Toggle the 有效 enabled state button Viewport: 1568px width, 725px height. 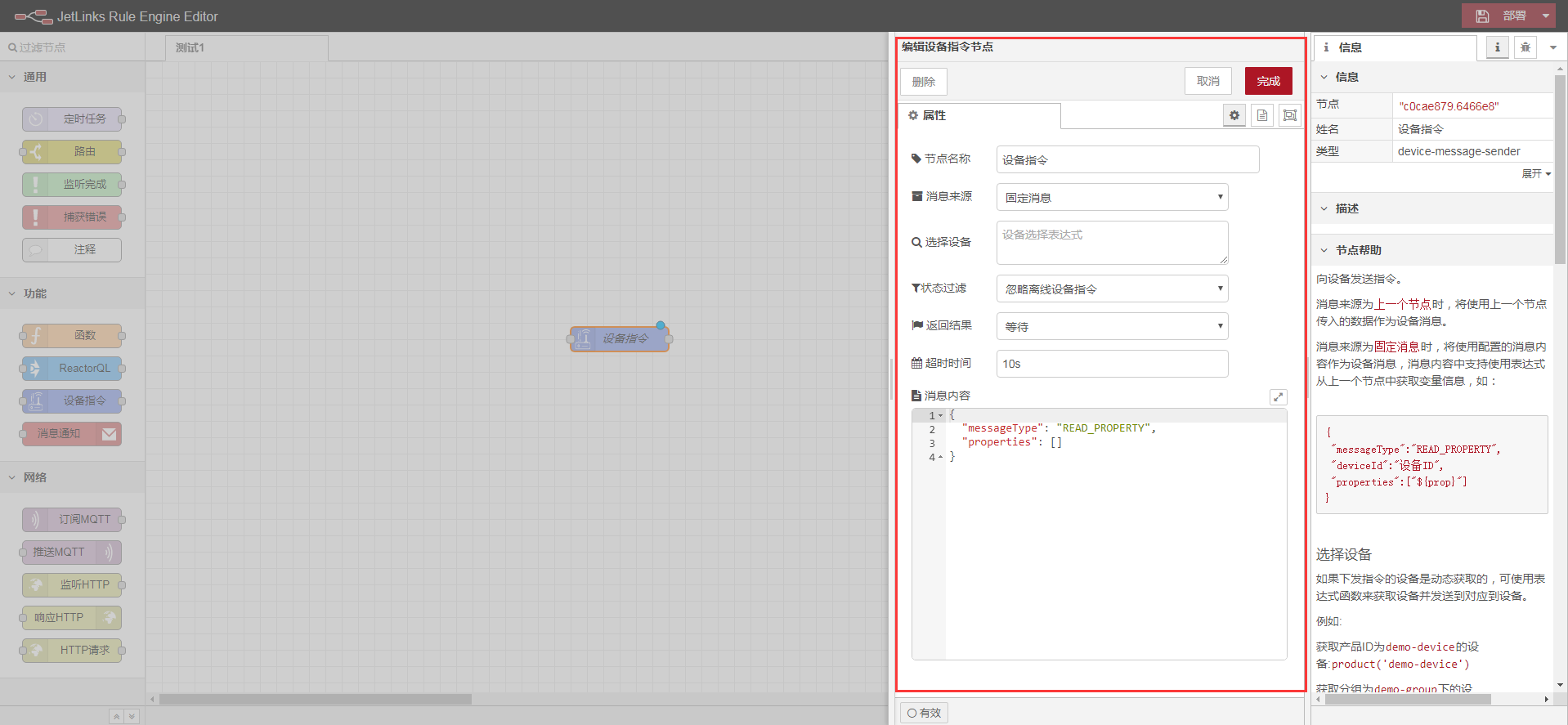point(924,713)
